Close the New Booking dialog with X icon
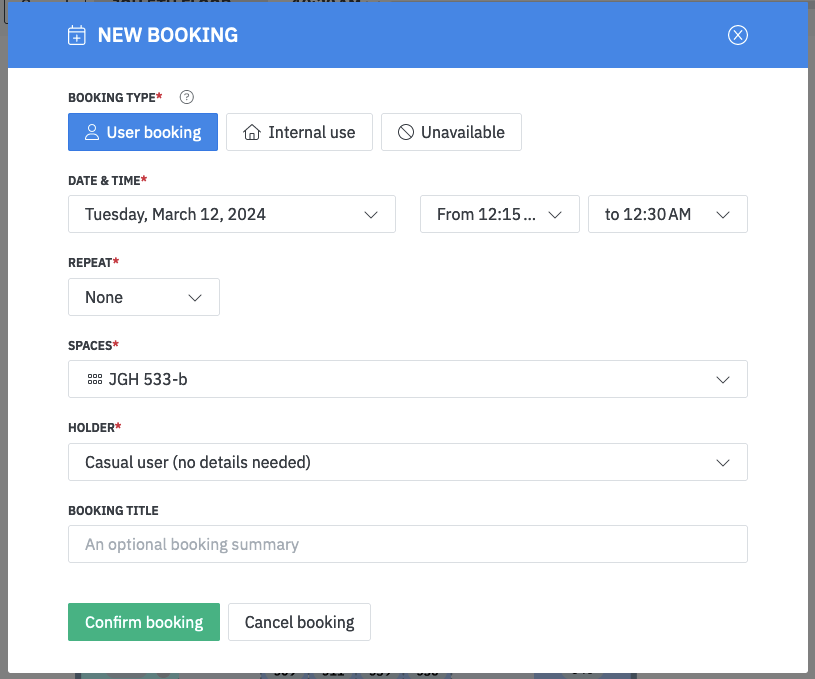The width and height of the screenshot is (815, 679). point(737,36)
